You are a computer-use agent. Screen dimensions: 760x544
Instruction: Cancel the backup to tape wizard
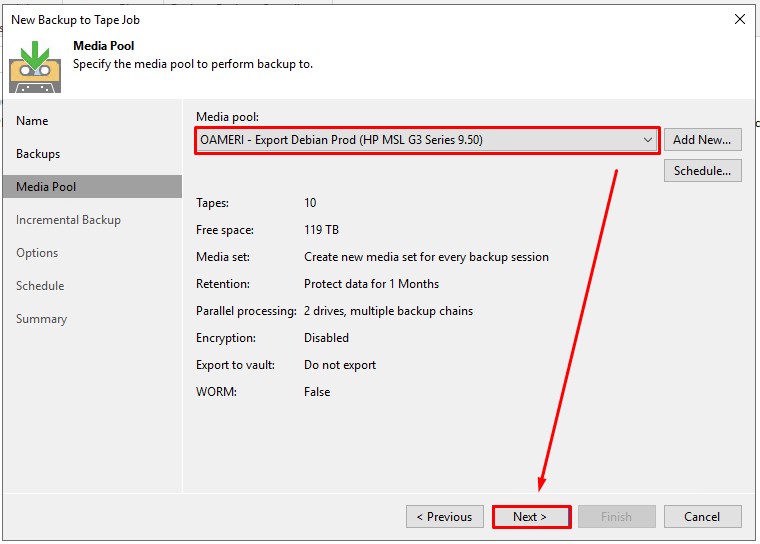702,517
